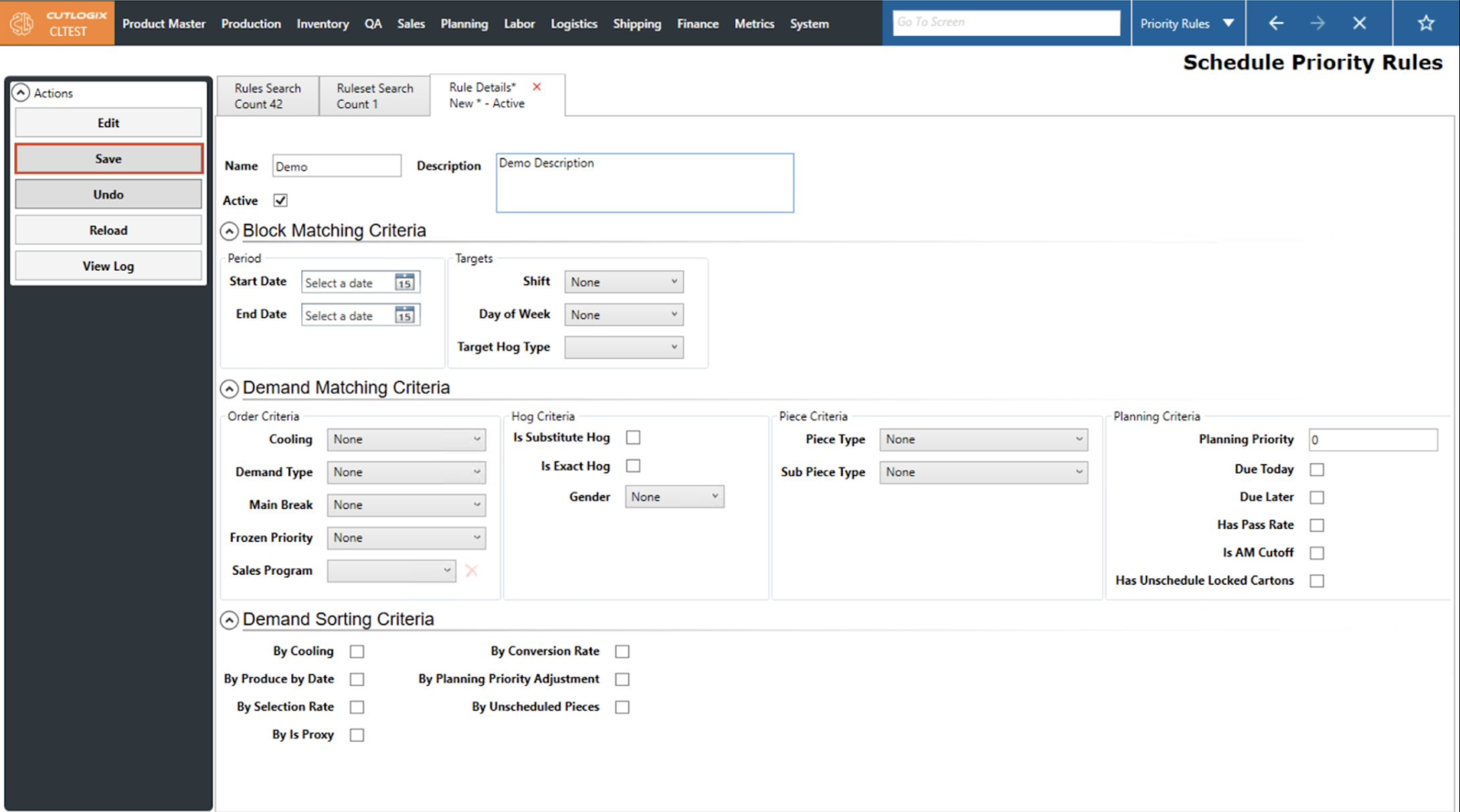
Task: Clear Sales Program with red X icon
Action: [x=472, y=571]
